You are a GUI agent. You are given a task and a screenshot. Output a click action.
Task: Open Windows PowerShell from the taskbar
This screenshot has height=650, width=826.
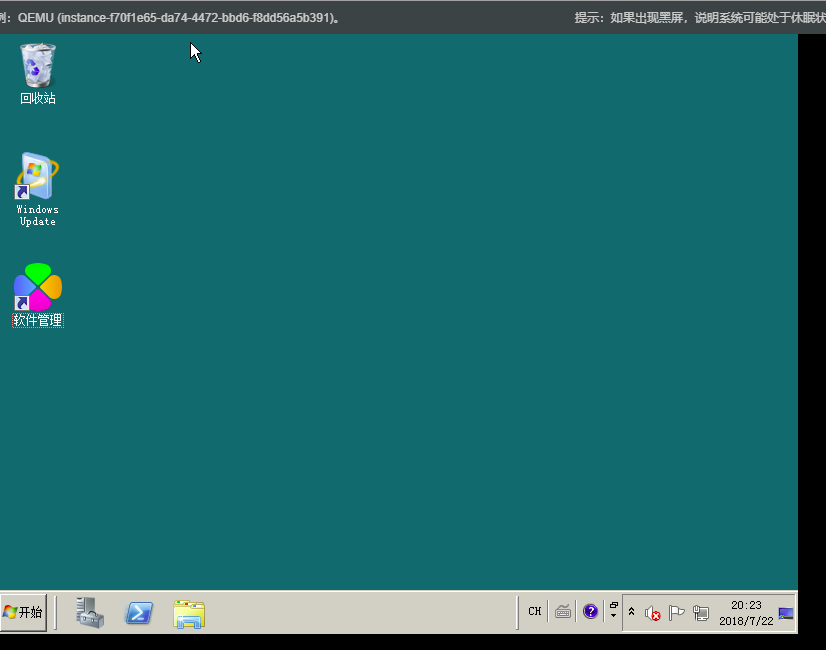point(139,612)
